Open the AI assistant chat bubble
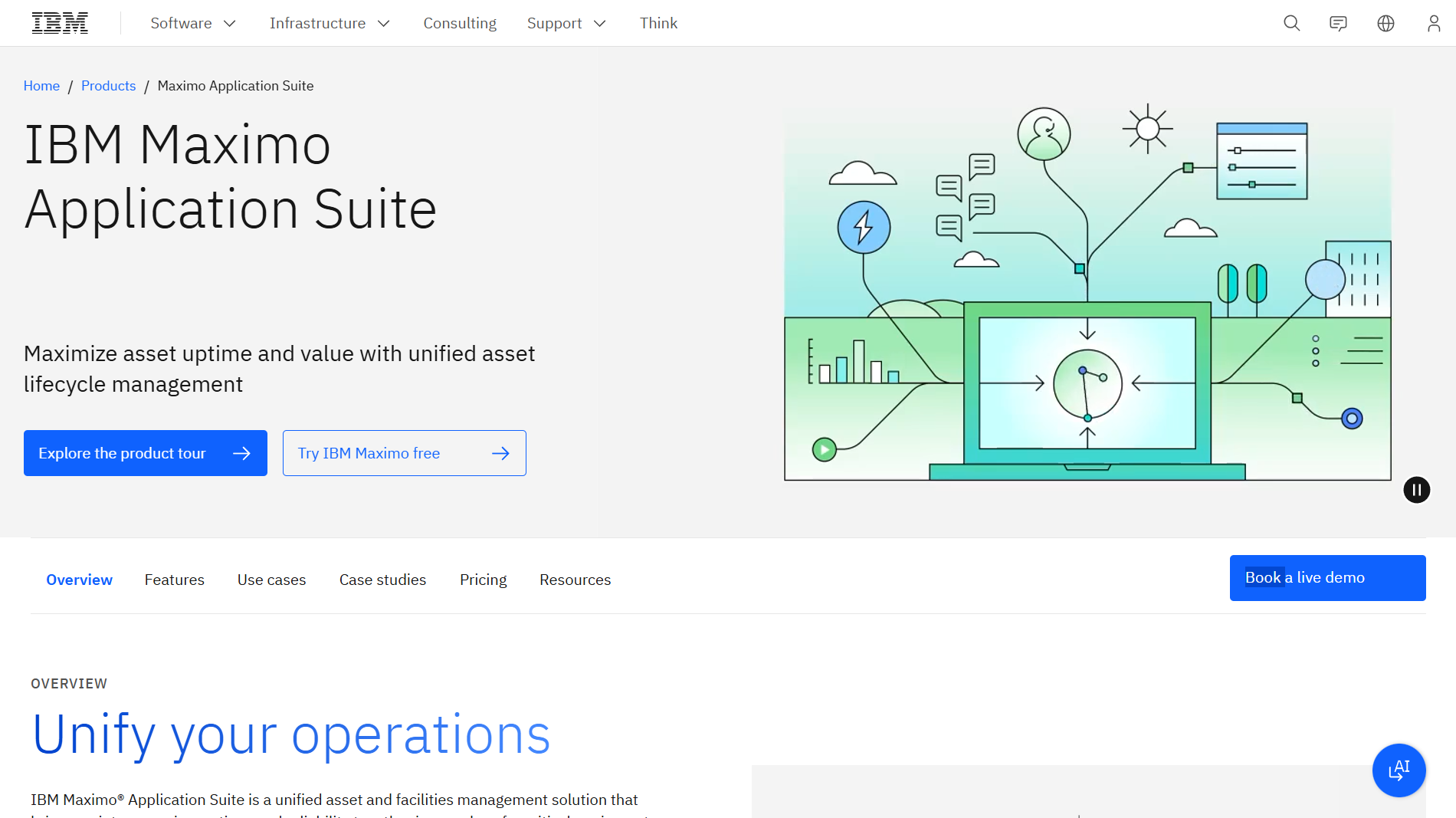 [1399, 770]
